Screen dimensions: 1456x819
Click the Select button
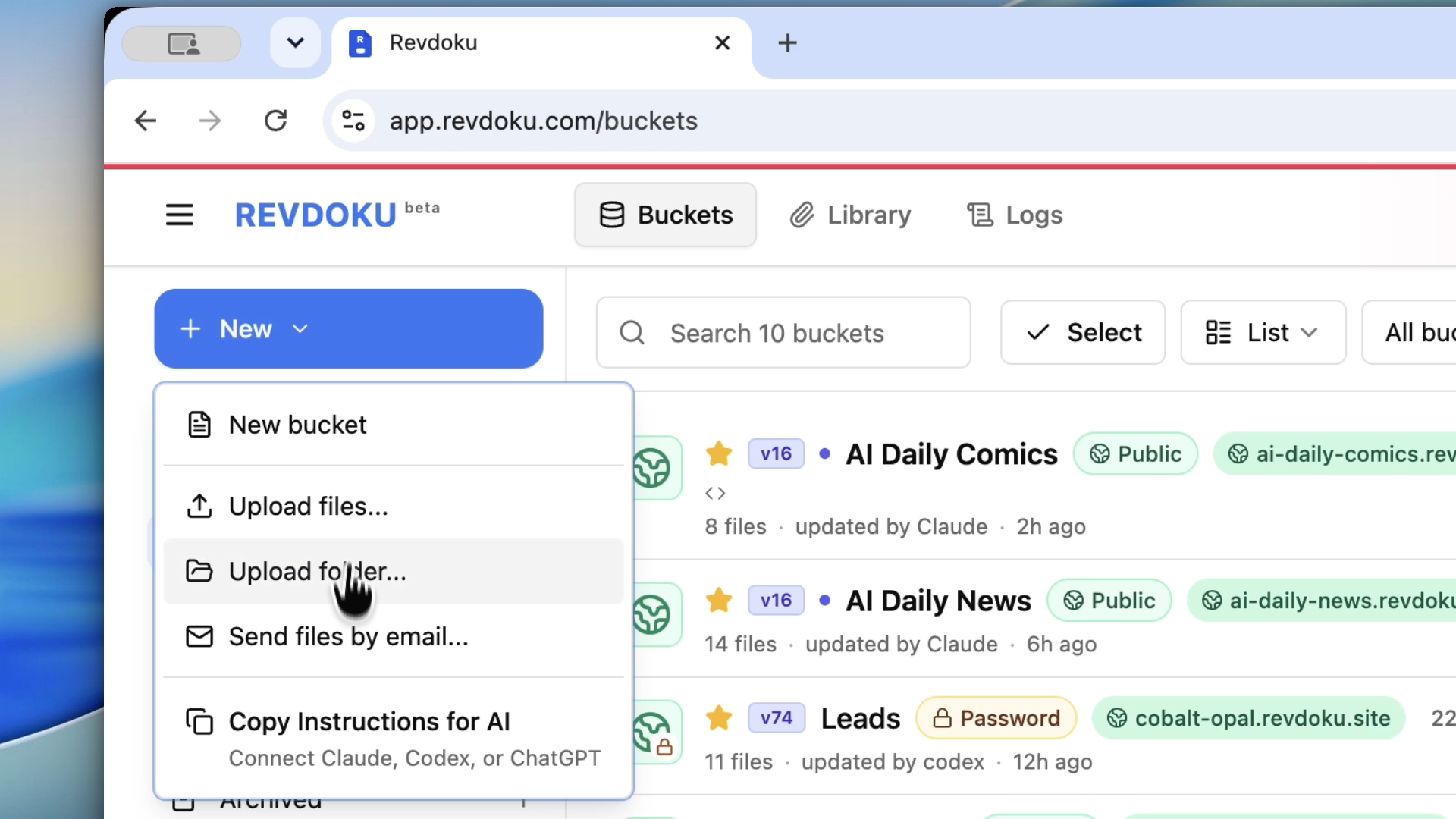pos(1083,332)
